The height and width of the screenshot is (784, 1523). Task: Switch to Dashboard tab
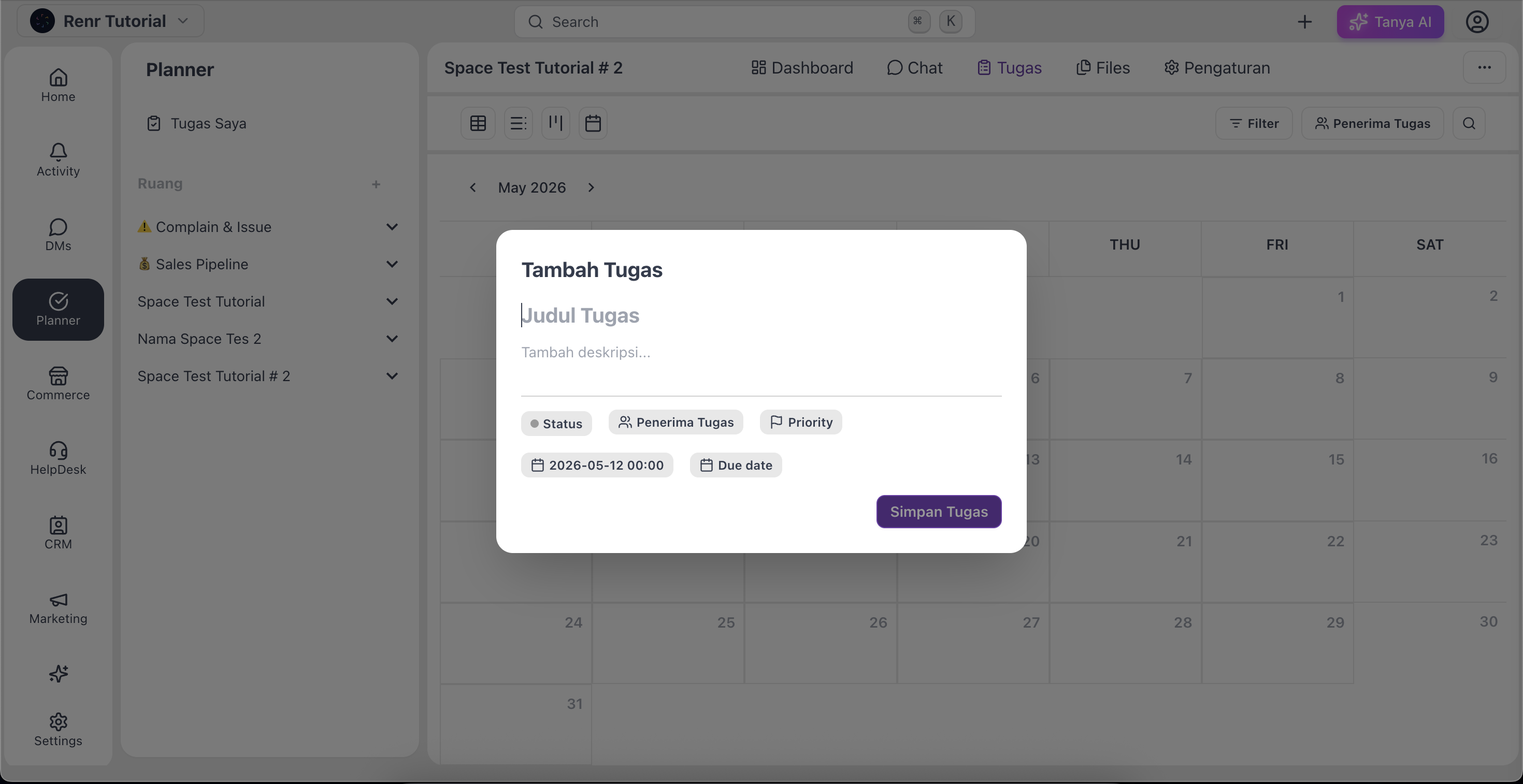pyautogui.click(x=802, y=68)
